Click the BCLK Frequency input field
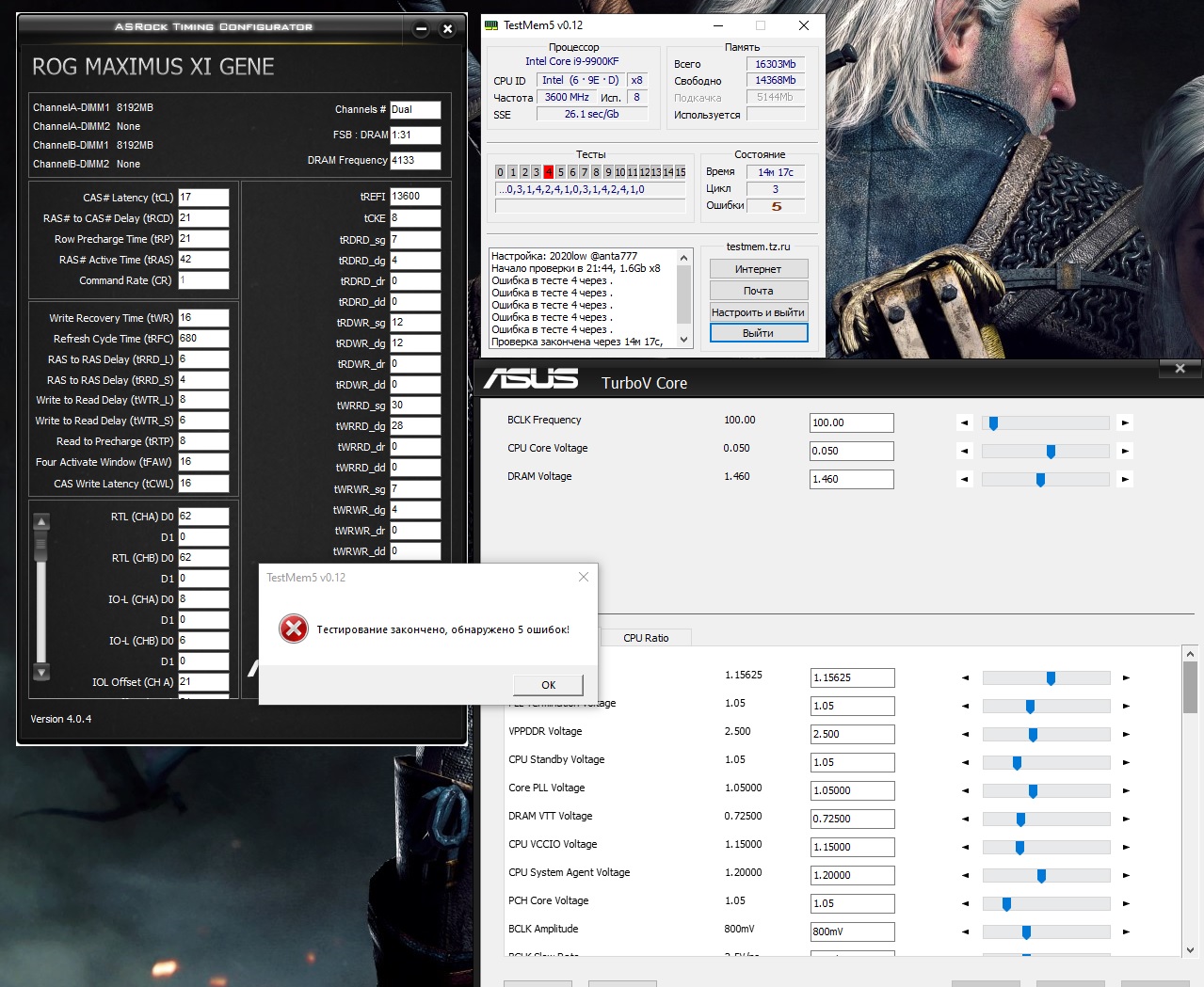 pyautogui.click(x=852, y=422)
